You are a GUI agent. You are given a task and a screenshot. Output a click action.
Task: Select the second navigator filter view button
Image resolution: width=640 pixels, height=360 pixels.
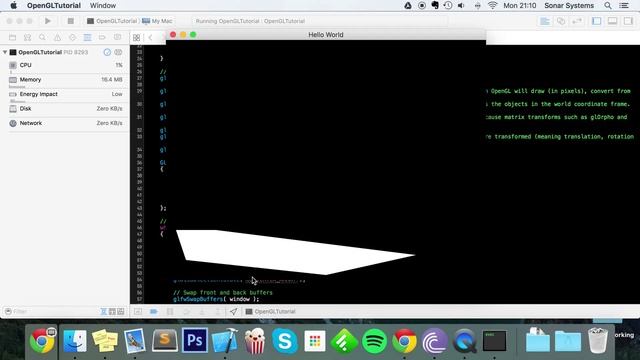coord(112,311)
